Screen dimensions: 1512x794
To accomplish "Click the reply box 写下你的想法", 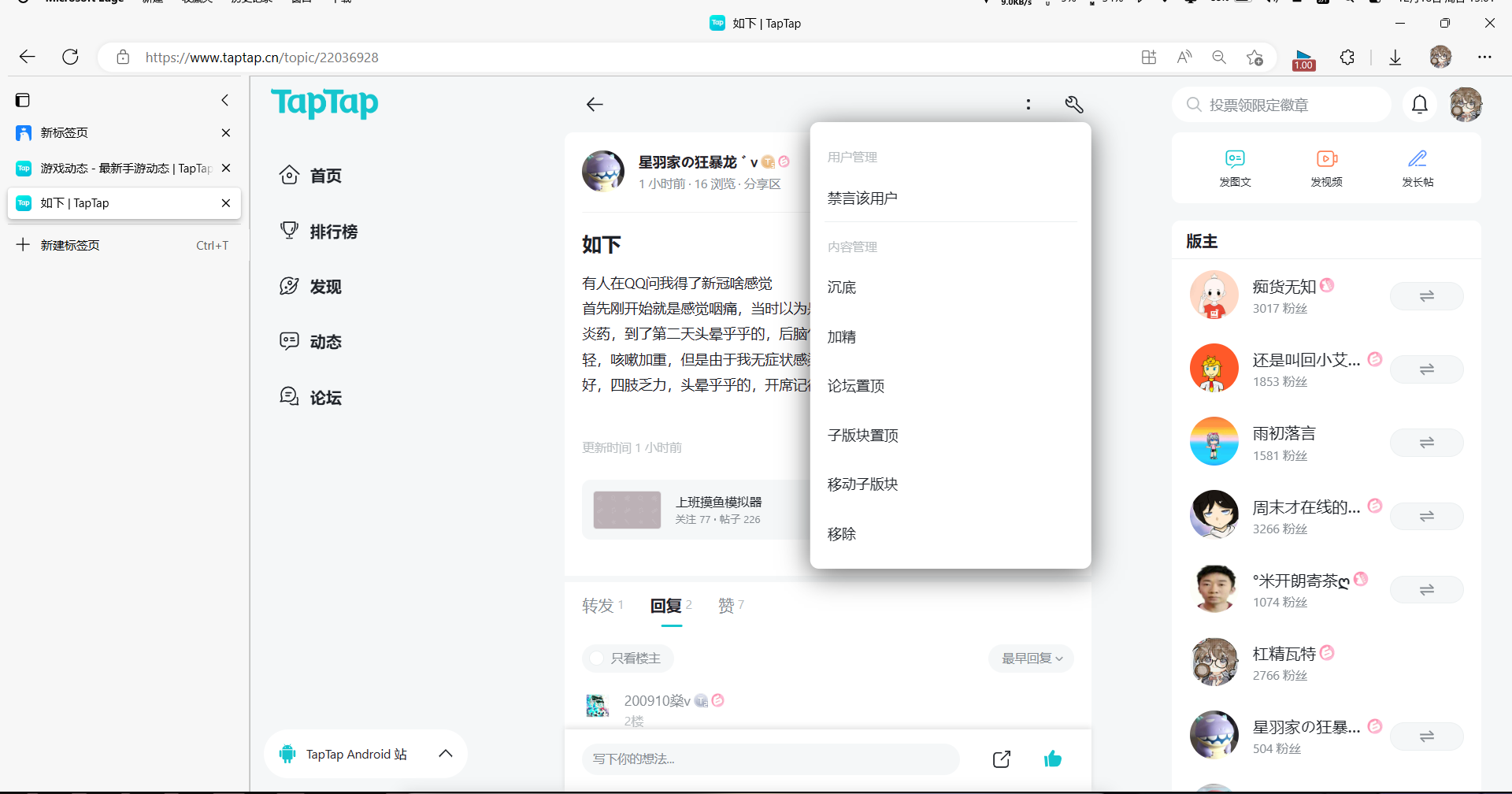I will [770, 759].
